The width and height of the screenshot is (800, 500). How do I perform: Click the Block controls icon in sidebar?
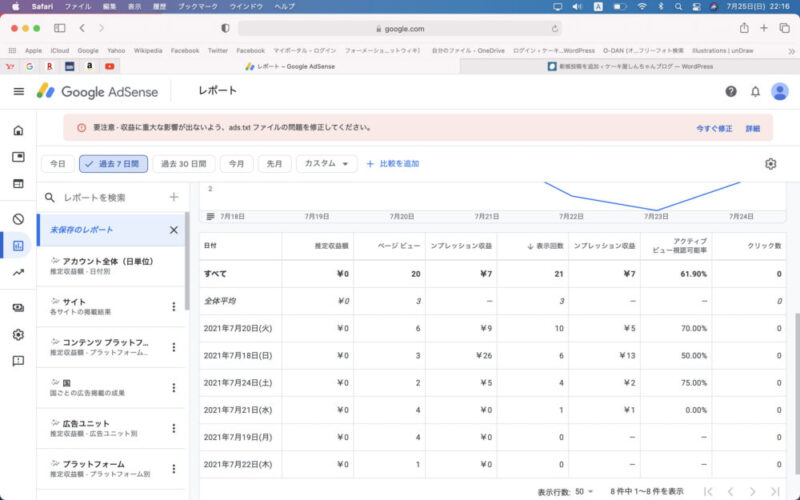point(18,219)
